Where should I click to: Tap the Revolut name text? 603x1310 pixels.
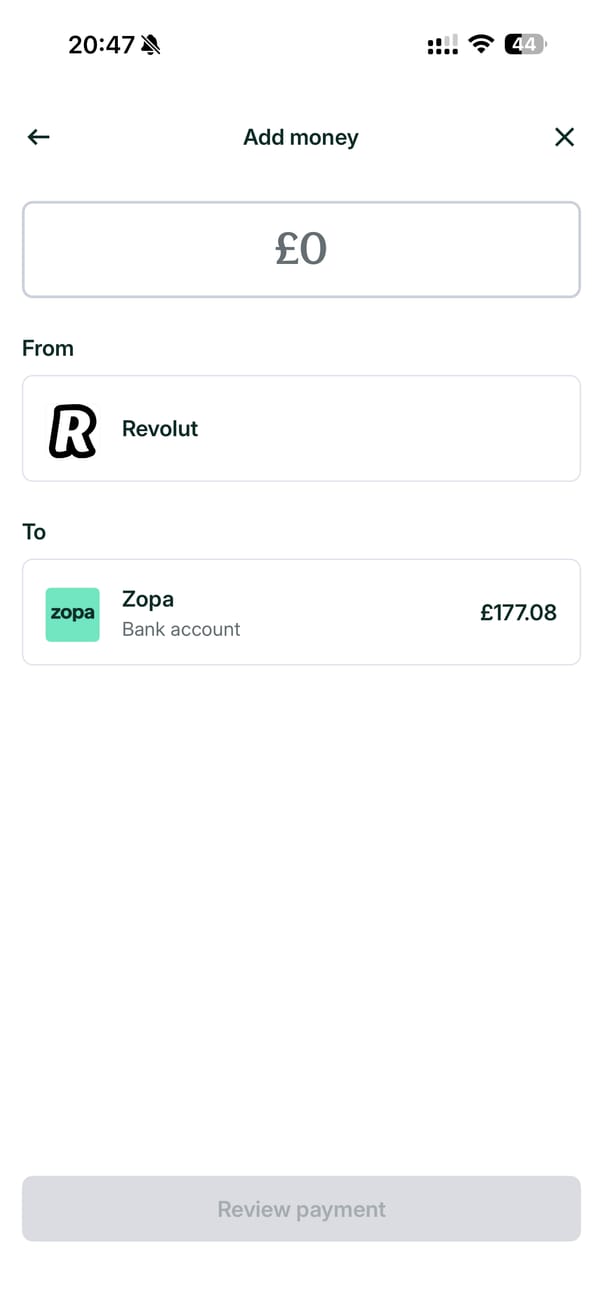[x=160, y=429]
